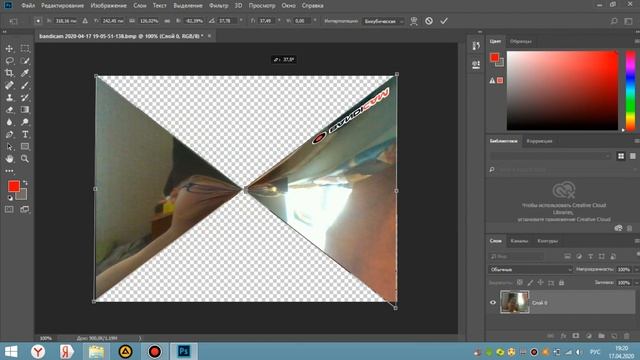Create a new group folder in Layers panel
This screenshot has height=360, width=640.
601,336
